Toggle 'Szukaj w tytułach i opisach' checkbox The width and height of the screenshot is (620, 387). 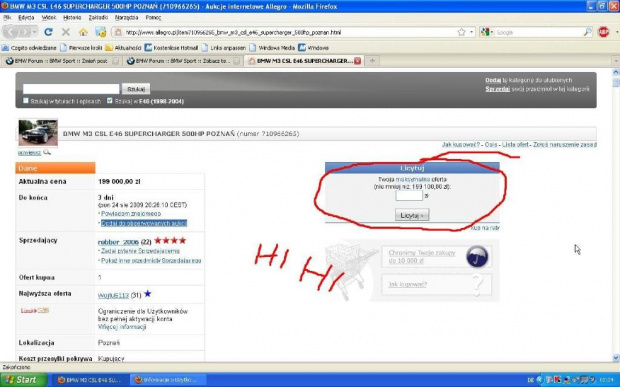(x=26, y=101)
